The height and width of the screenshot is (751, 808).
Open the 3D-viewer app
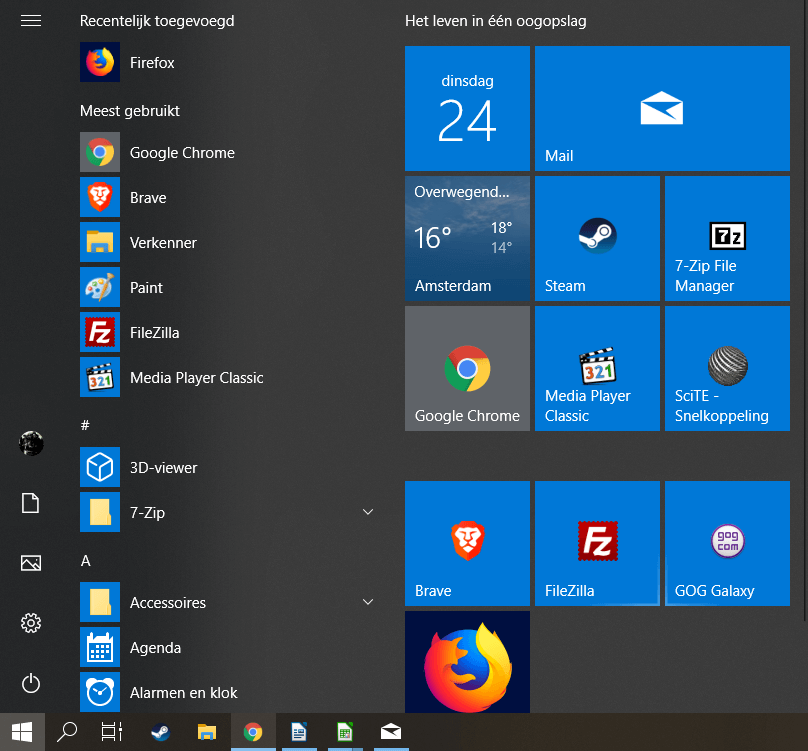pos(227,467)
